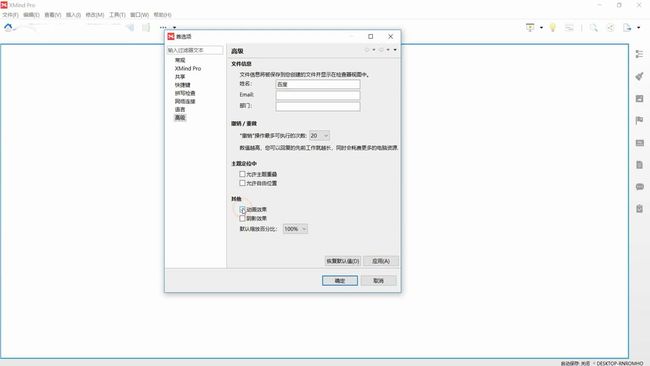The image size is (650, 366).
Task: Open the Image panel in right sidebar
Action: (639, 99)
